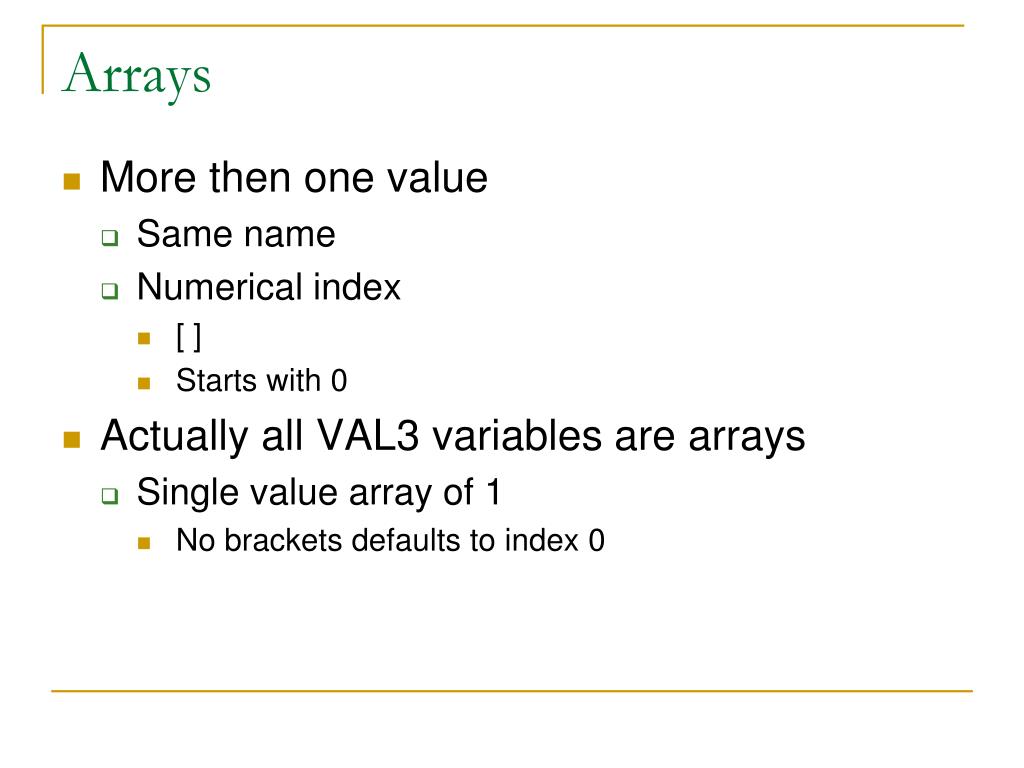
Task: Click the Numerical index text
Action: 268,287
